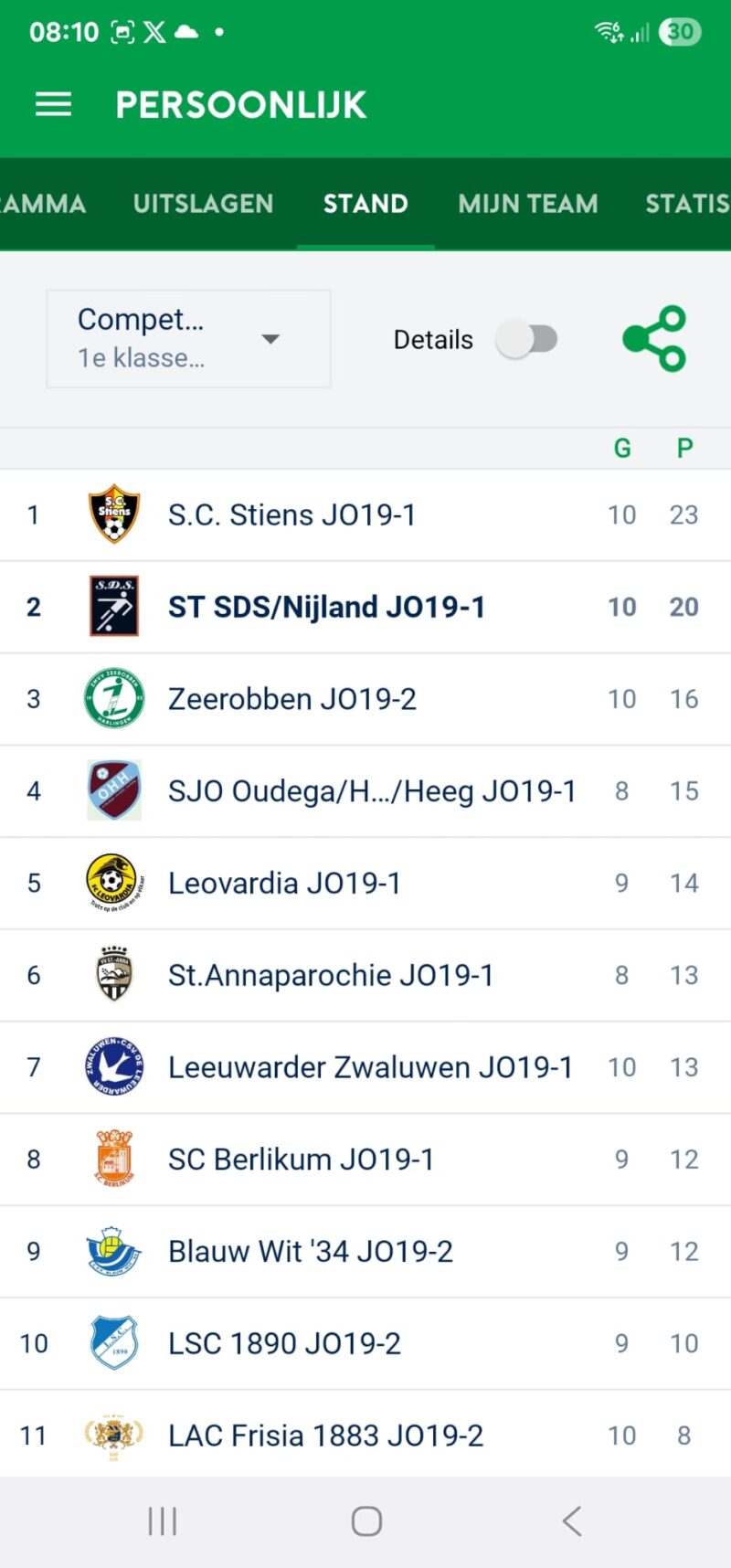Tap the SC Berlikum club crest
Image resolution: width=731 pixels, height=1568 pixels.
pyautogui.click(x=114, y=1159)
